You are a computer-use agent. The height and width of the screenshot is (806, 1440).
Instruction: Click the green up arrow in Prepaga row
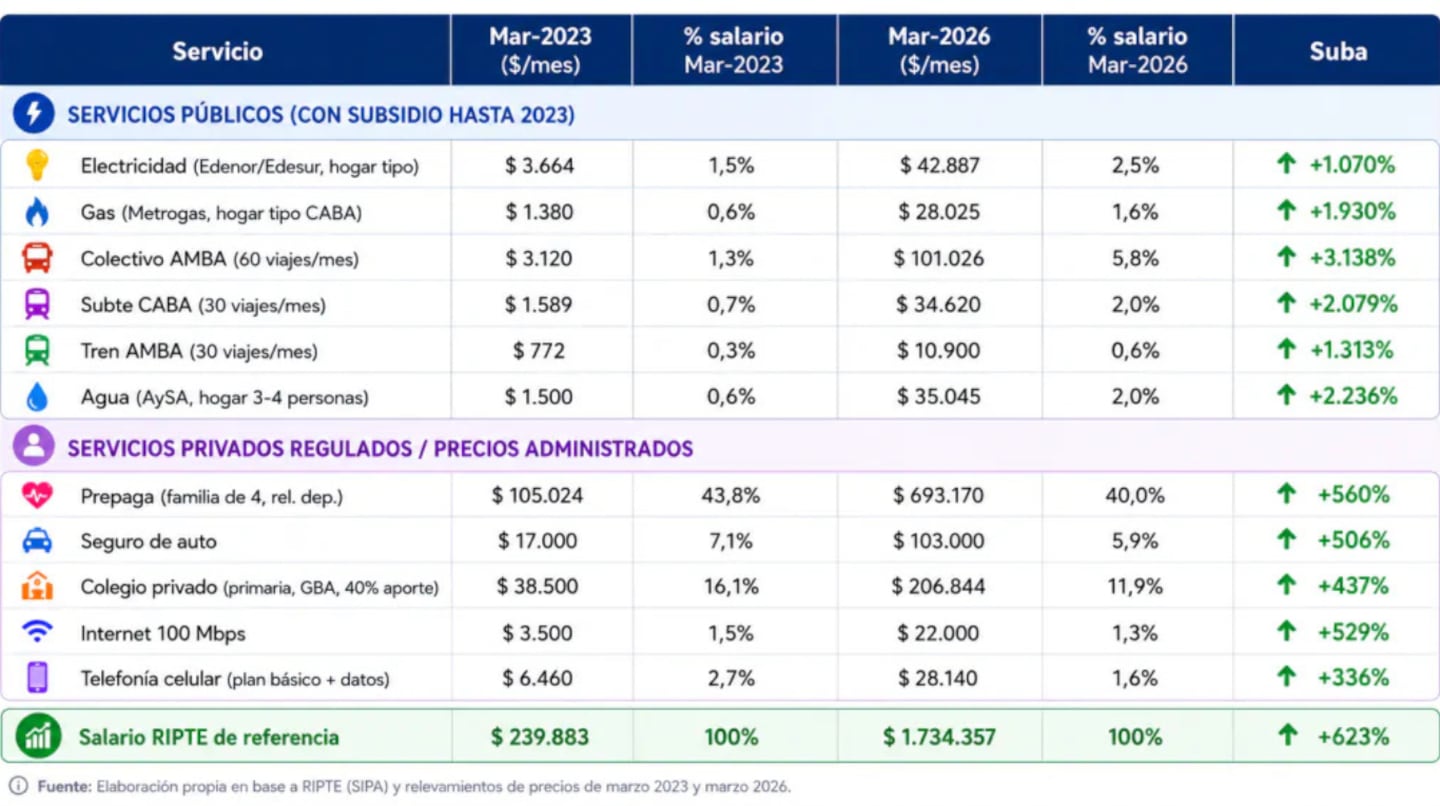[x=1287, y=494]
